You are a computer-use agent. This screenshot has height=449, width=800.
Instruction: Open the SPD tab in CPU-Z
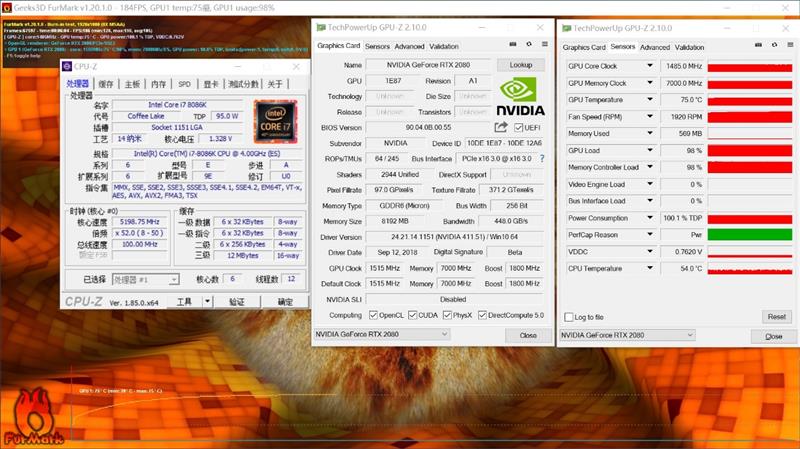coord(184,85)
